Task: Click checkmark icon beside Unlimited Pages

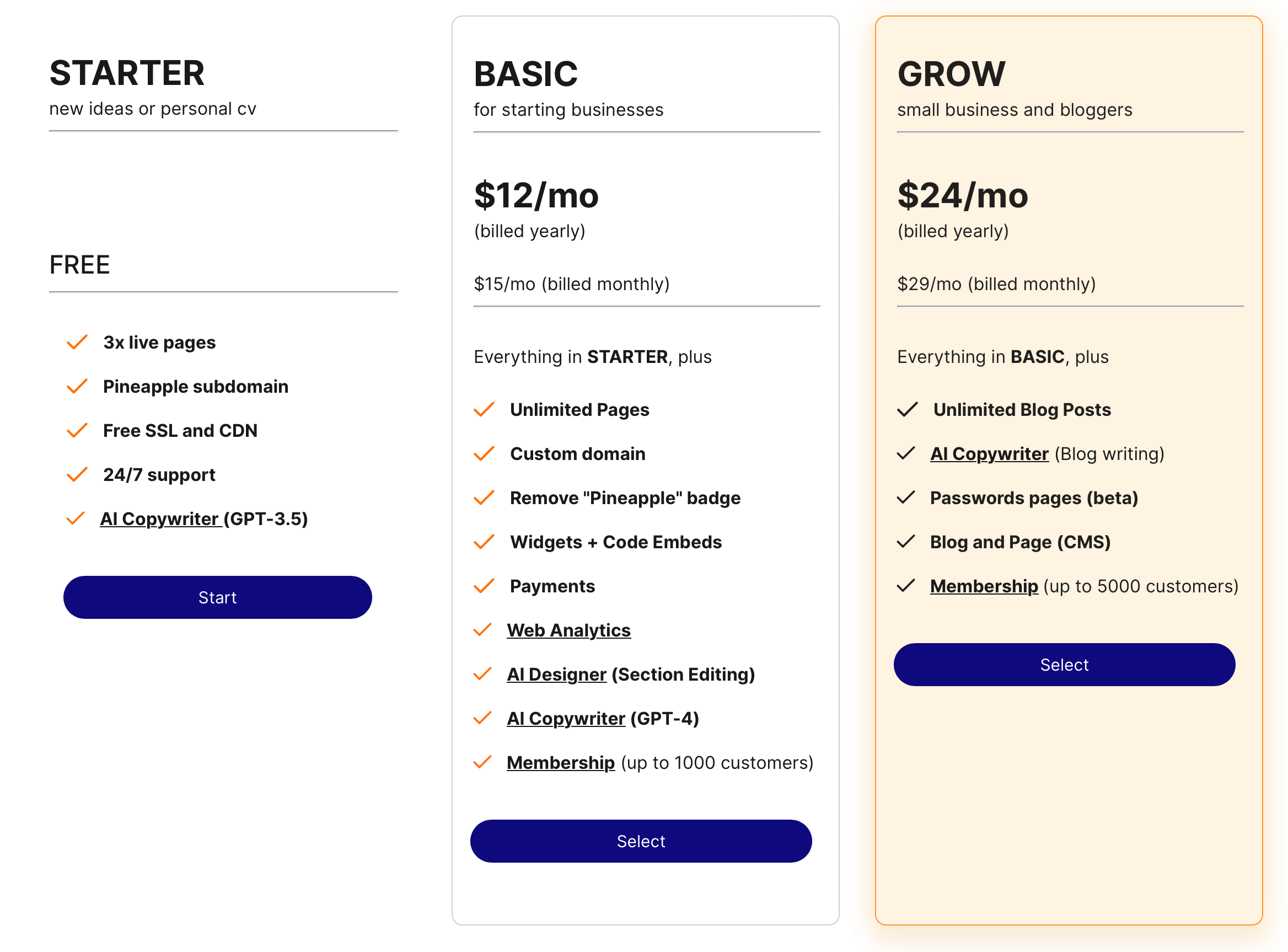Action: point(484,409)
